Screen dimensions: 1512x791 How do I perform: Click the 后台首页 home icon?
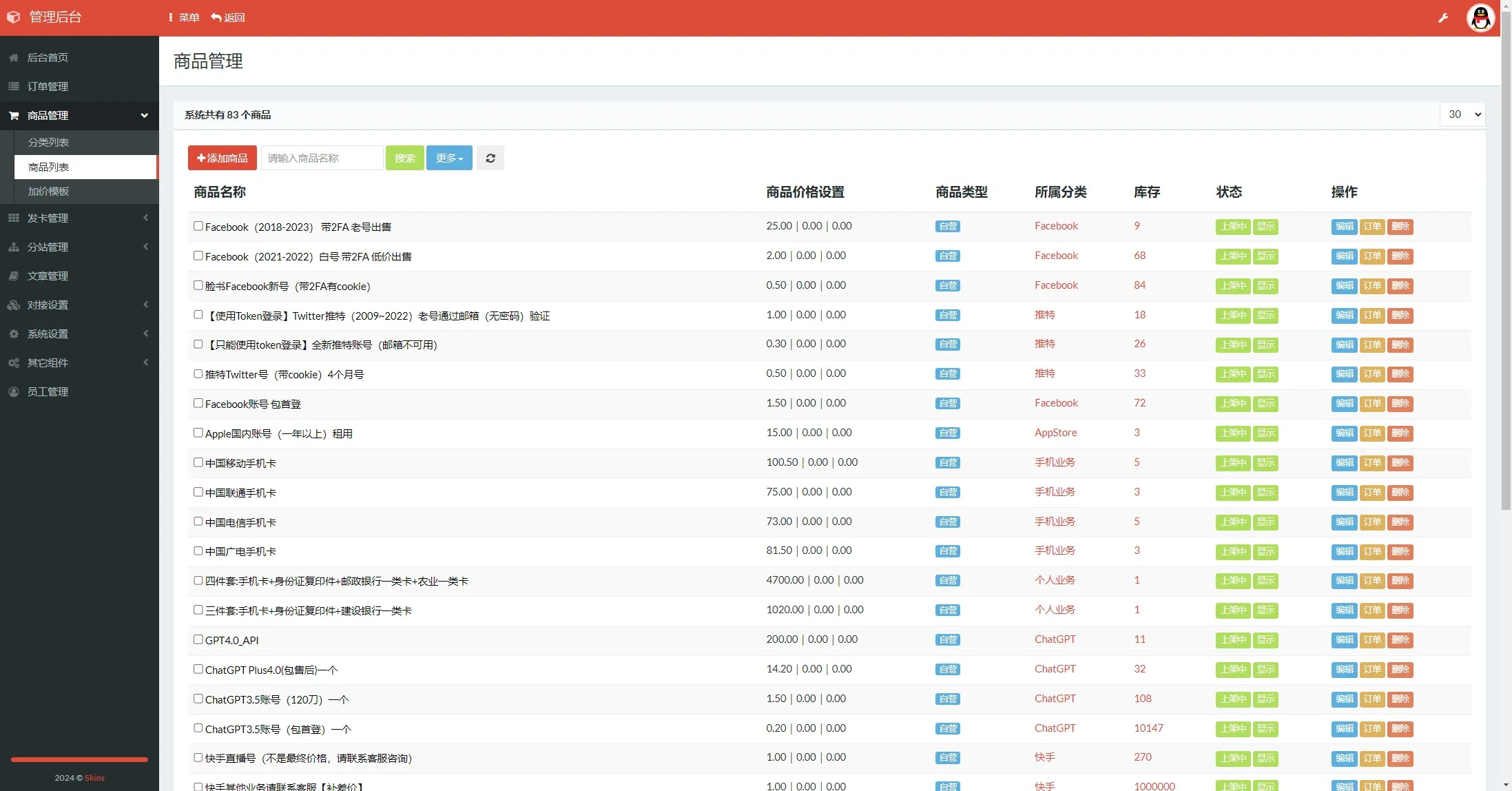tap(14, 58)
